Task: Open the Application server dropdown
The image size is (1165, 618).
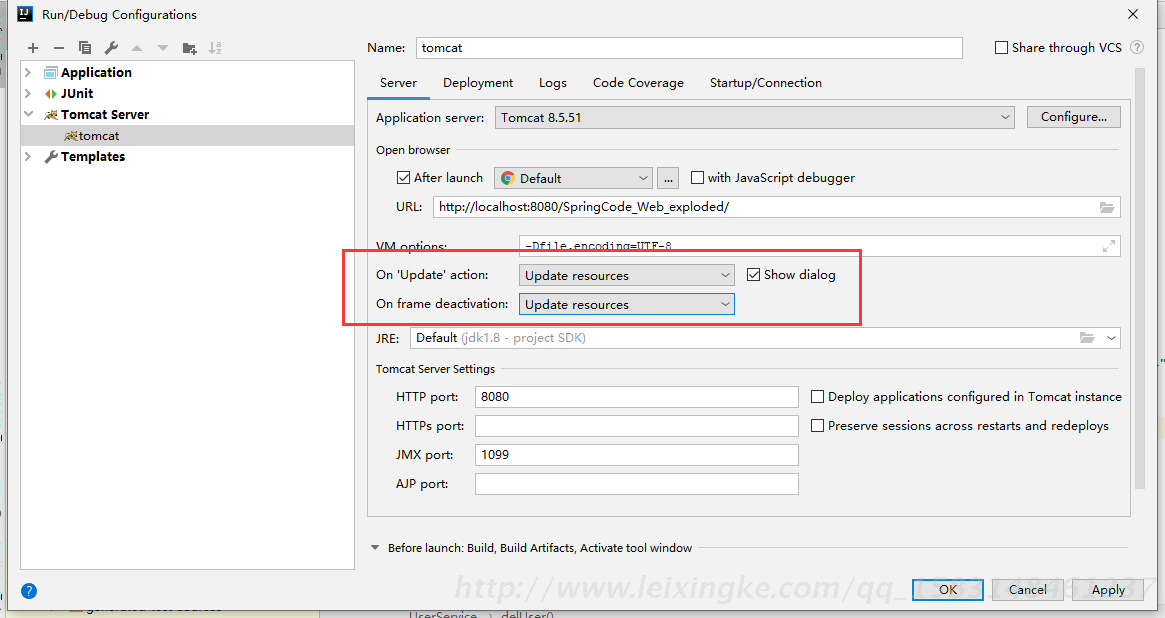Action: [x=754, y=117]
